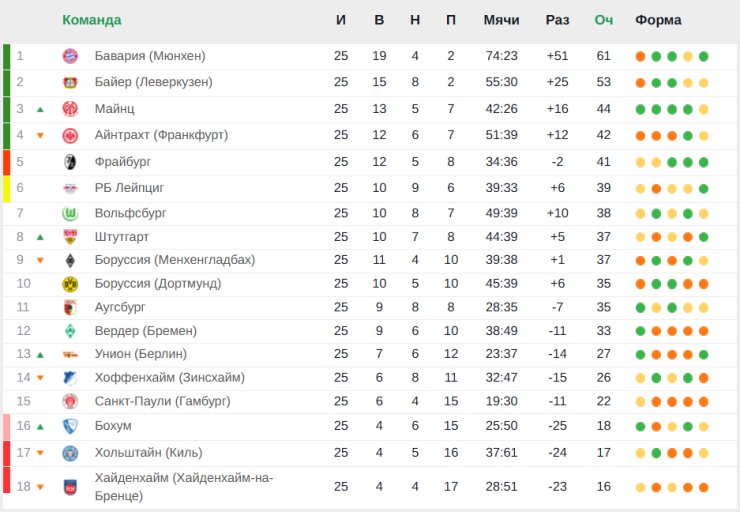Click the Wolfsburg green logo icon

point(70,213)
